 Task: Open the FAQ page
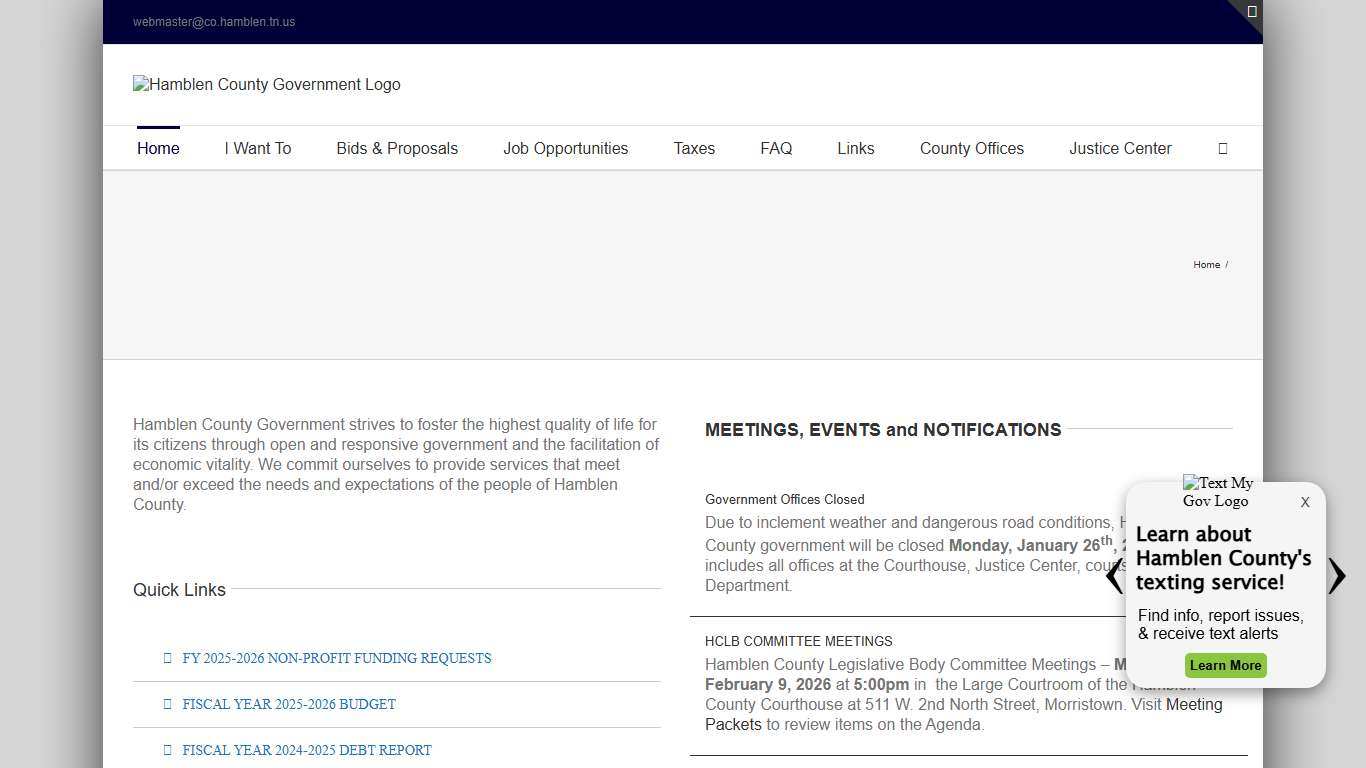pyautogui.click(x=776, y=148)
